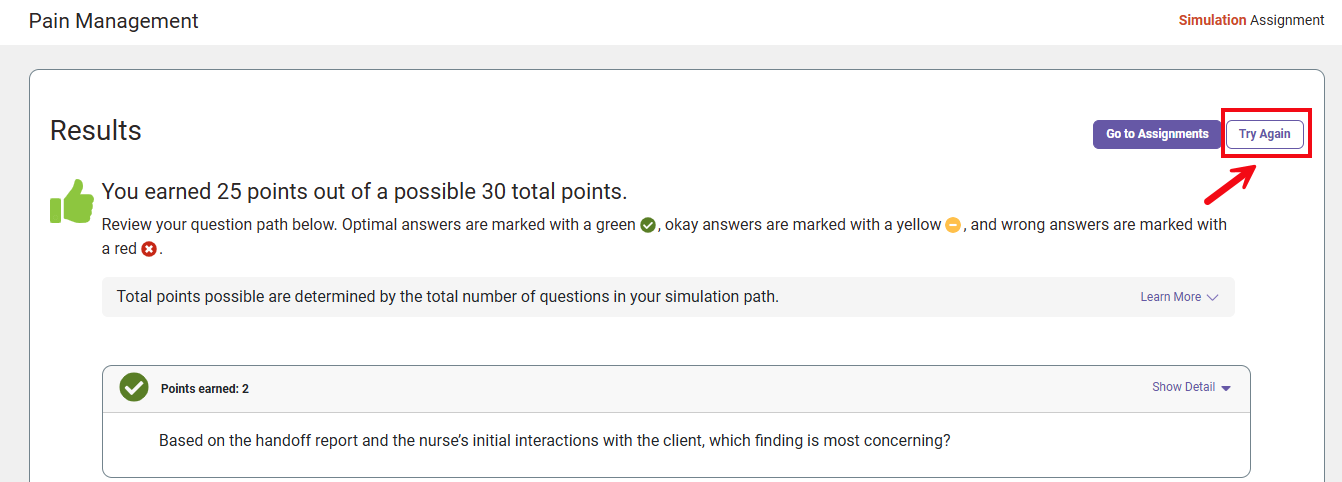Click the Assignment word in header
This screenshot has height=482, width=1342.
1287,20
